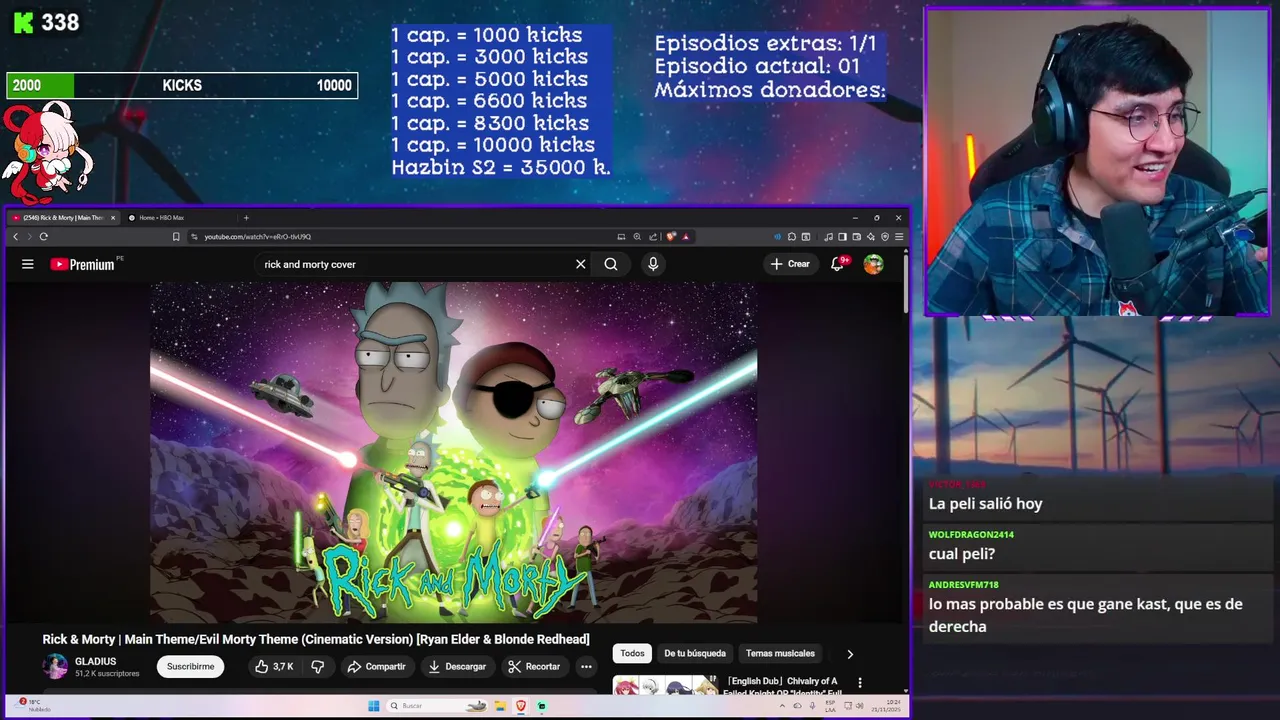Share the video via Compartir

(376, 666)
